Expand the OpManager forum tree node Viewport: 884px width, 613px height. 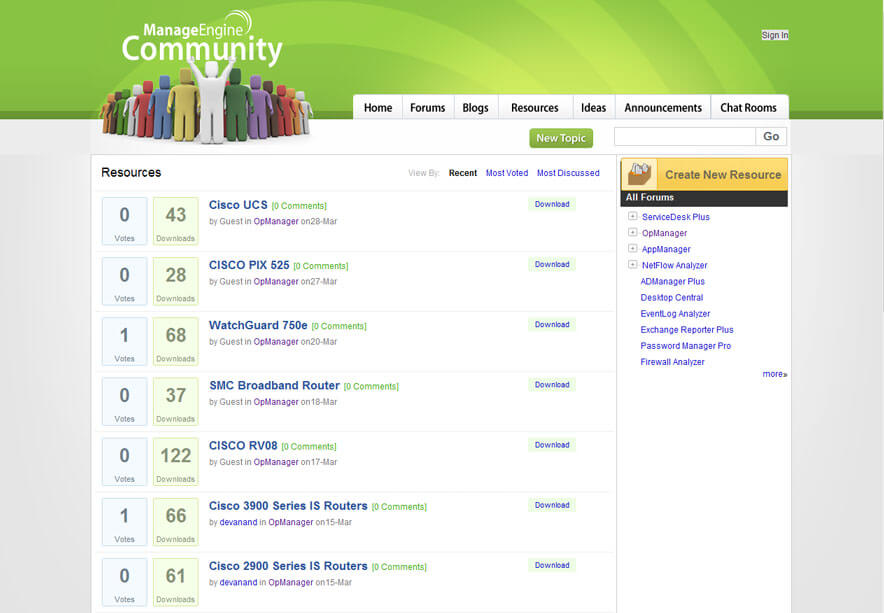(x=633, y=232)
